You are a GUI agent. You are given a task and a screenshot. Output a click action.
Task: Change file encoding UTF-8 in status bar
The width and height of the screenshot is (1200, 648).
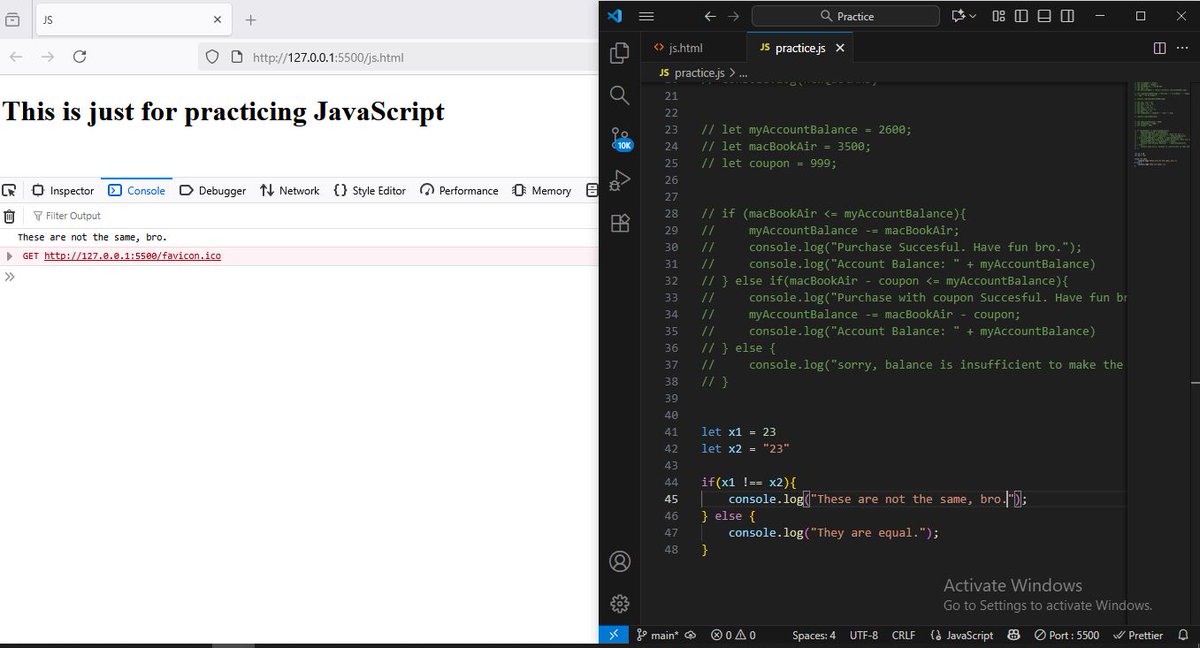point(864,635)
